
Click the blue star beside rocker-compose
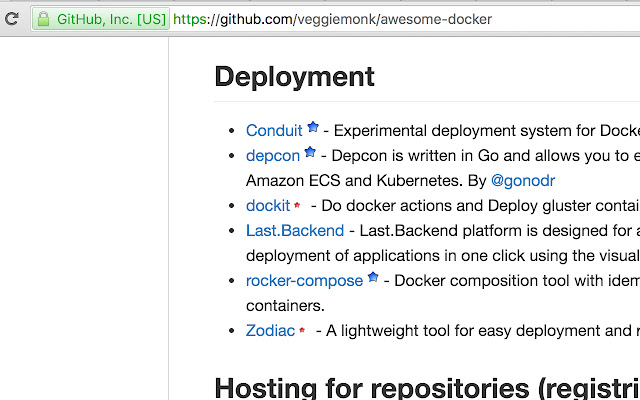tap(373, 278)
